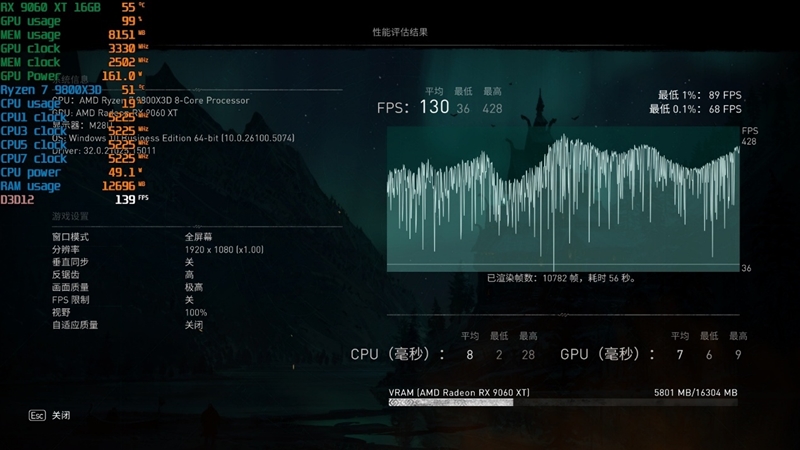800x450 pixels.
Task: Click the Esc key icon at bottom left
Action: pyautogui.click(x=37, y=415)
